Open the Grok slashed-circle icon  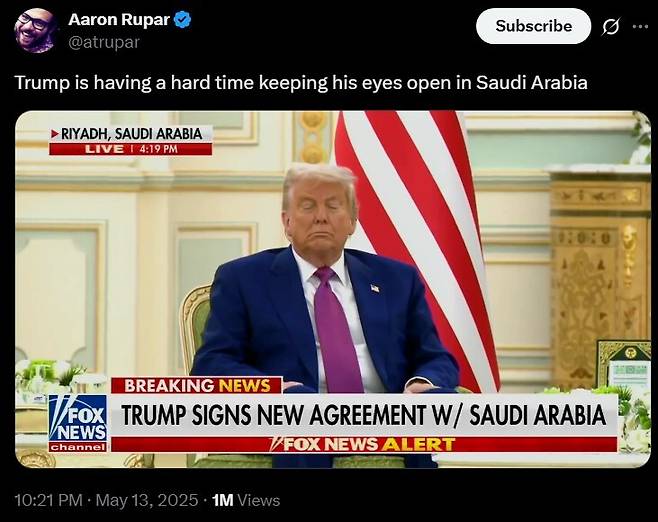pos(610,27)
